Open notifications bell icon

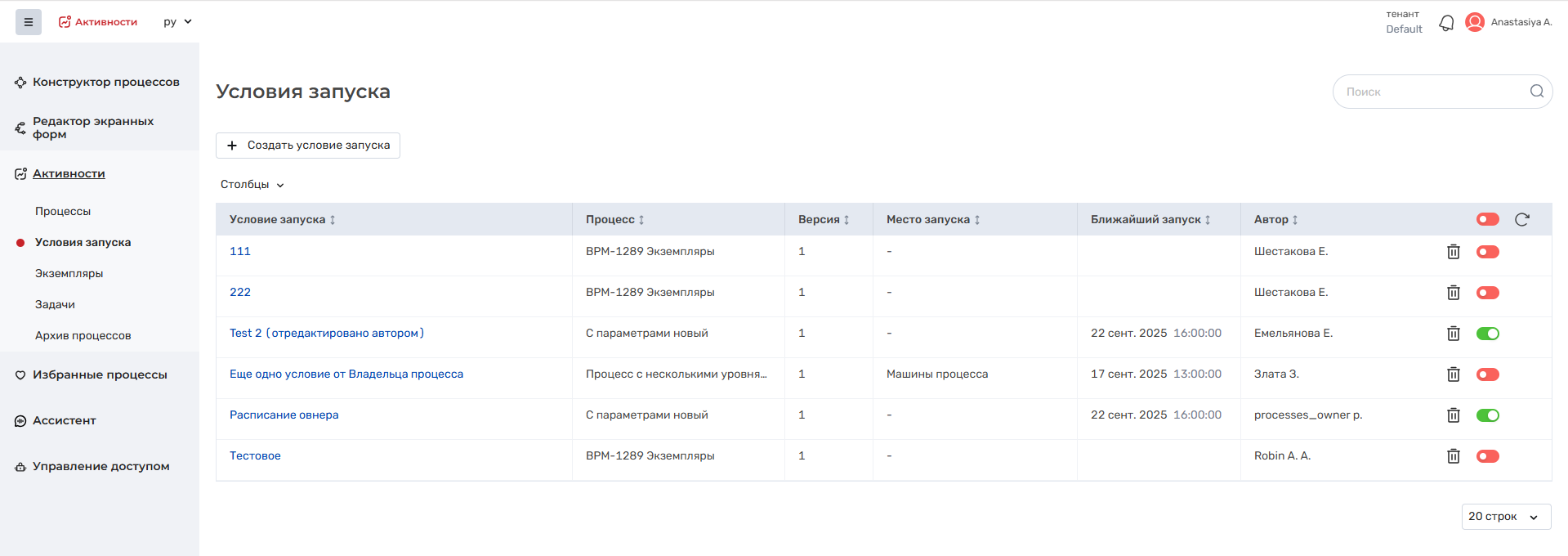coord(1446,23)
